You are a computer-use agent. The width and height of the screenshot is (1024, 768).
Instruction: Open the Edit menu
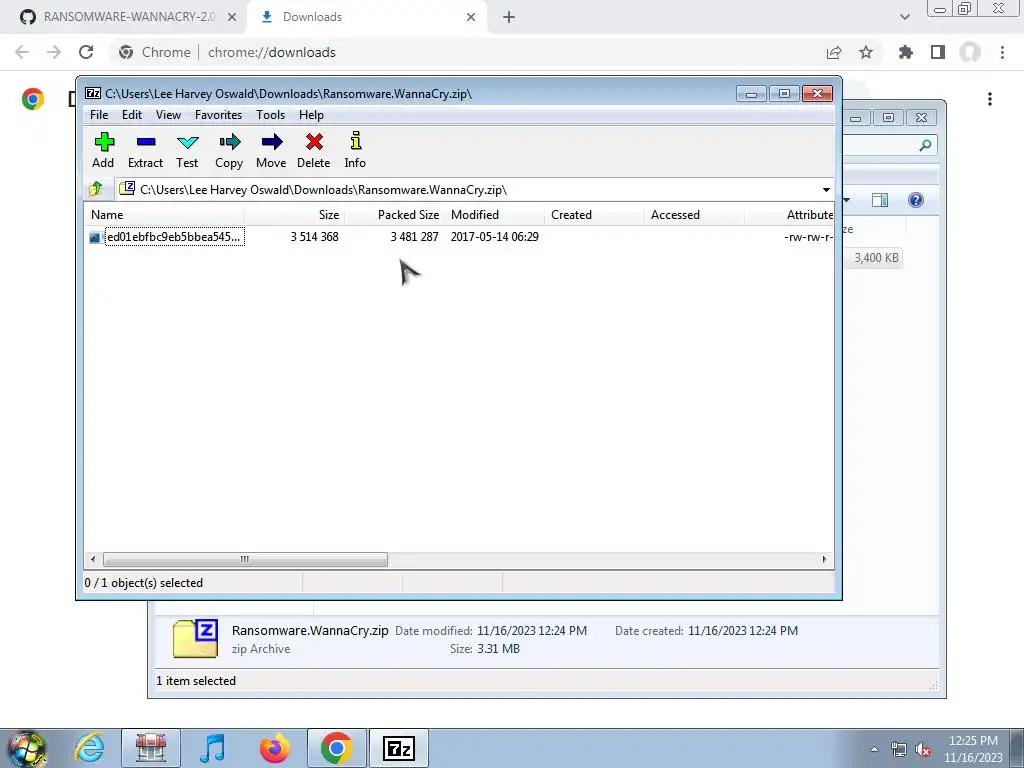(132, 115)
